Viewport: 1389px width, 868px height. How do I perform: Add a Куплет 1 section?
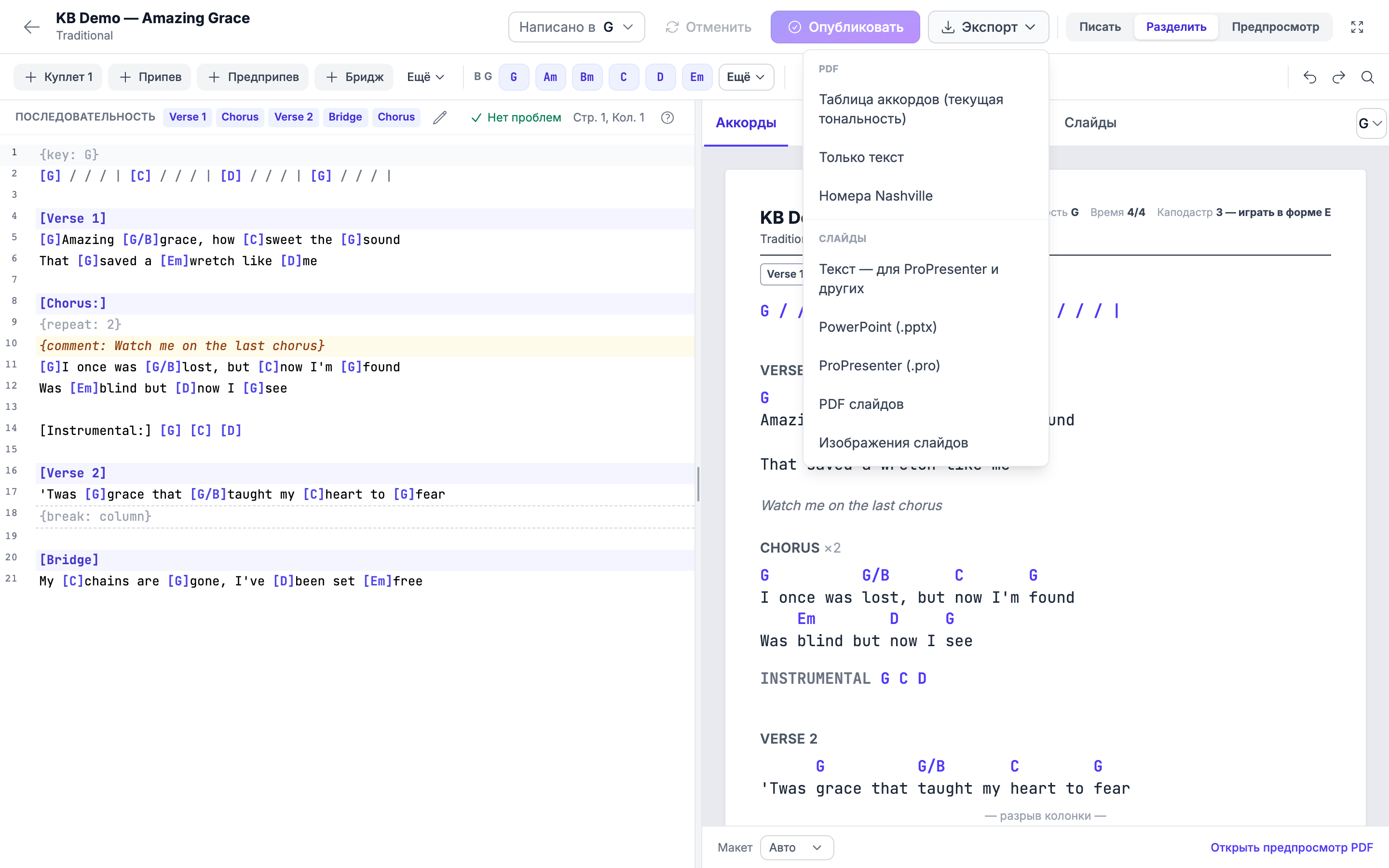[x=58, y=77]
